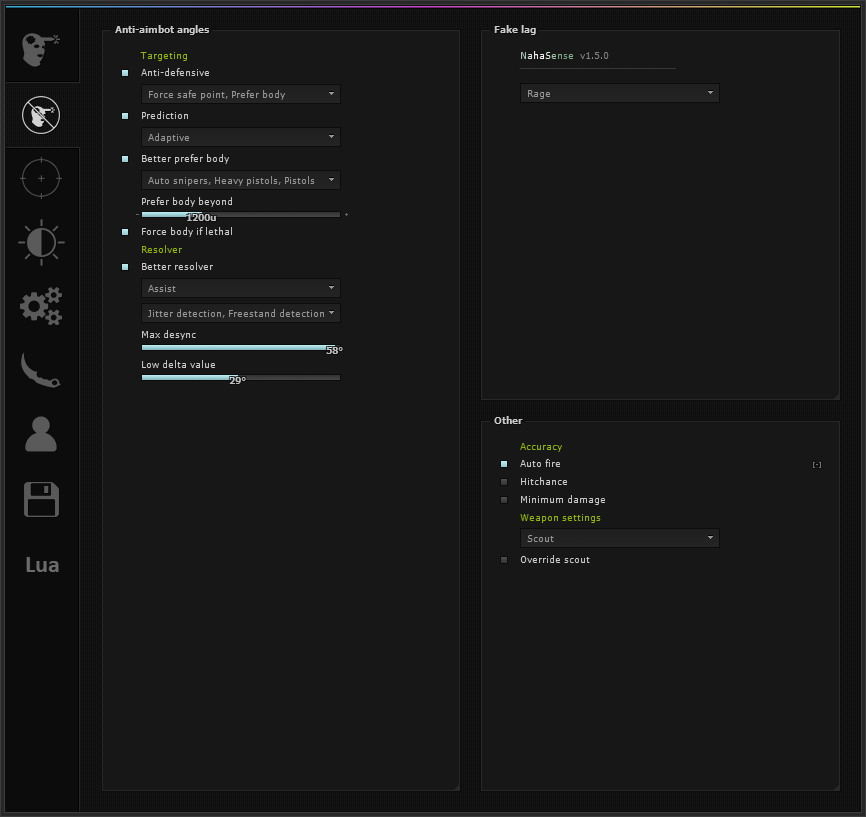Click the Anti-aimbot angles panel resize handle
Viewport: 866px width, 817px height.
pyautogui.click(x=457, y=788)
